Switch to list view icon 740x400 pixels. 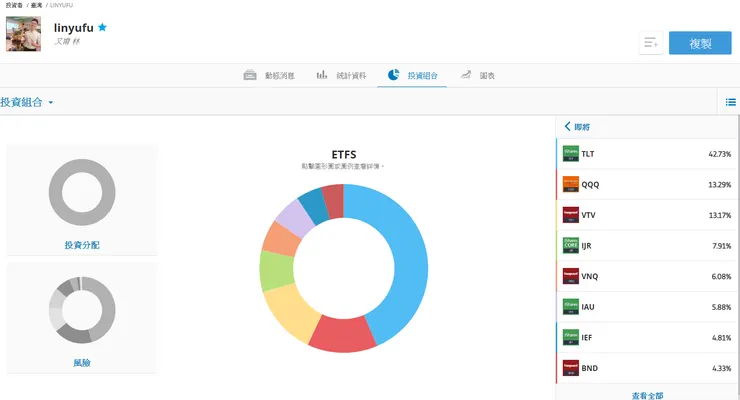(731, 102)
